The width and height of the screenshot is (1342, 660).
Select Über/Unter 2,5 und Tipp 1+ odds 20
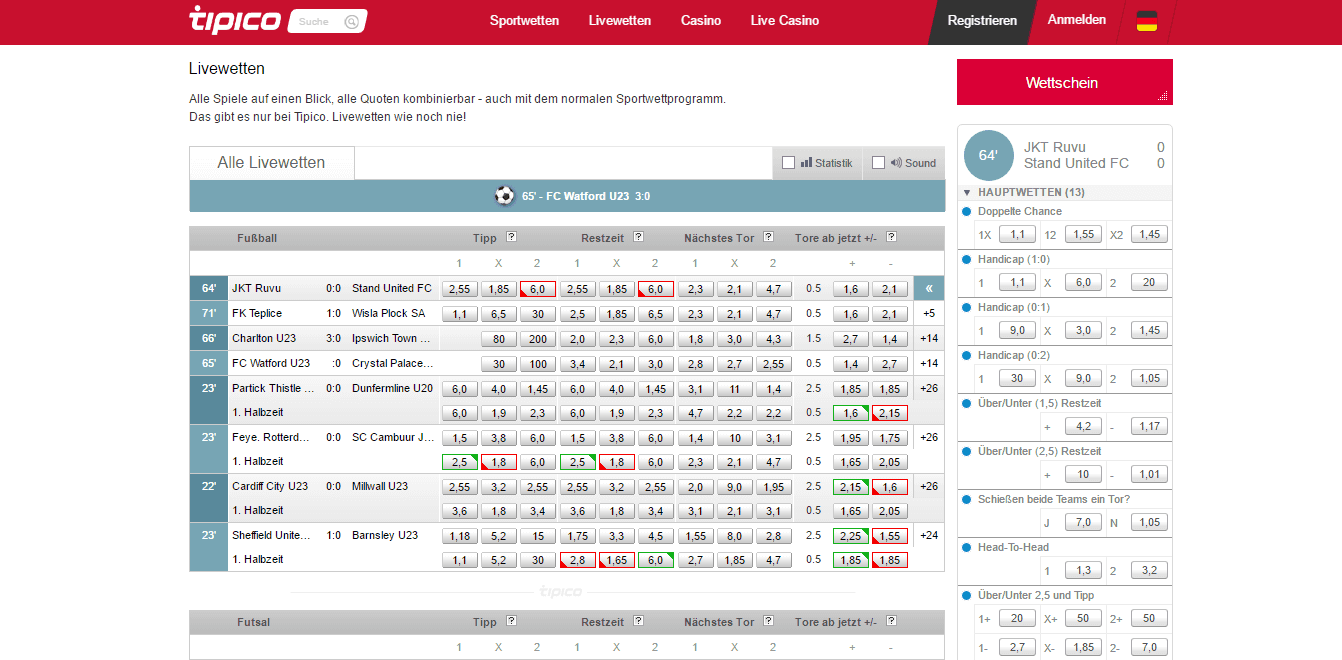pos(1017,618)
